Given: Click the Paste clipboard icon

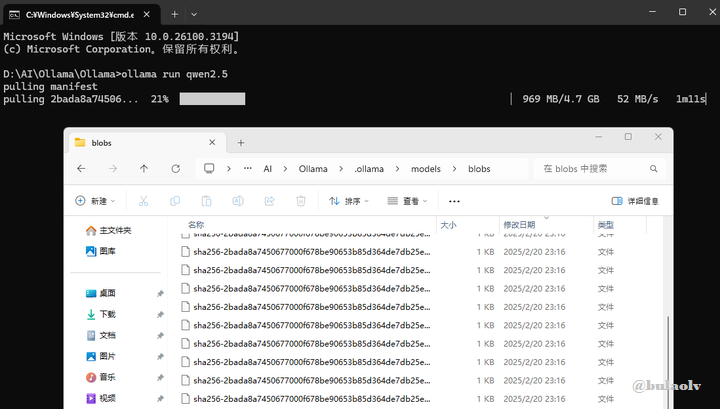Looking at the screenshot, I should tap(207, 201).
